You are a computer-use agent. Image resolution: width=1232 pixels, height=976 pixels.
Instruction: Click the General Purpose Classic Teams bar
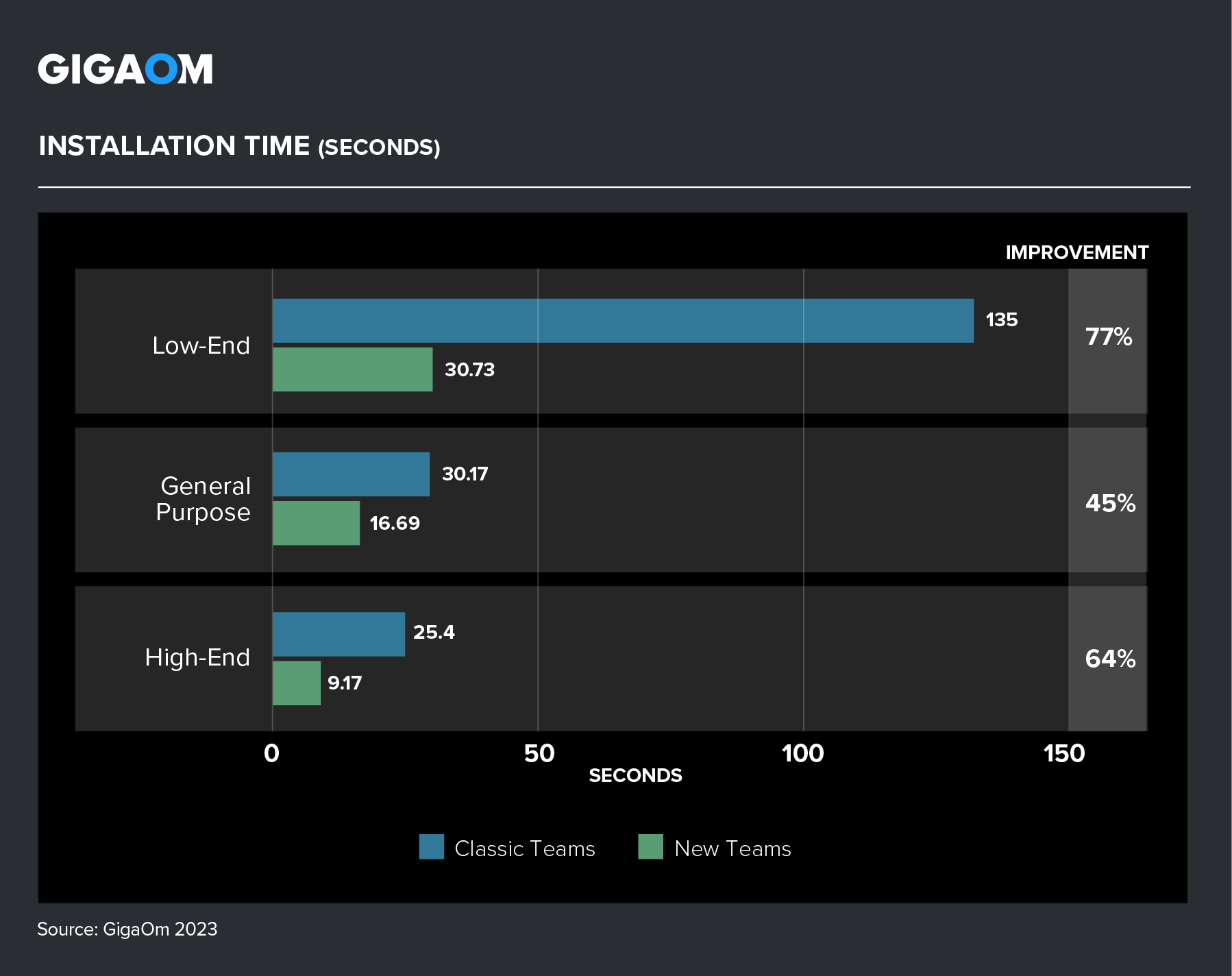pyautogui.click(x=351, y=474)
